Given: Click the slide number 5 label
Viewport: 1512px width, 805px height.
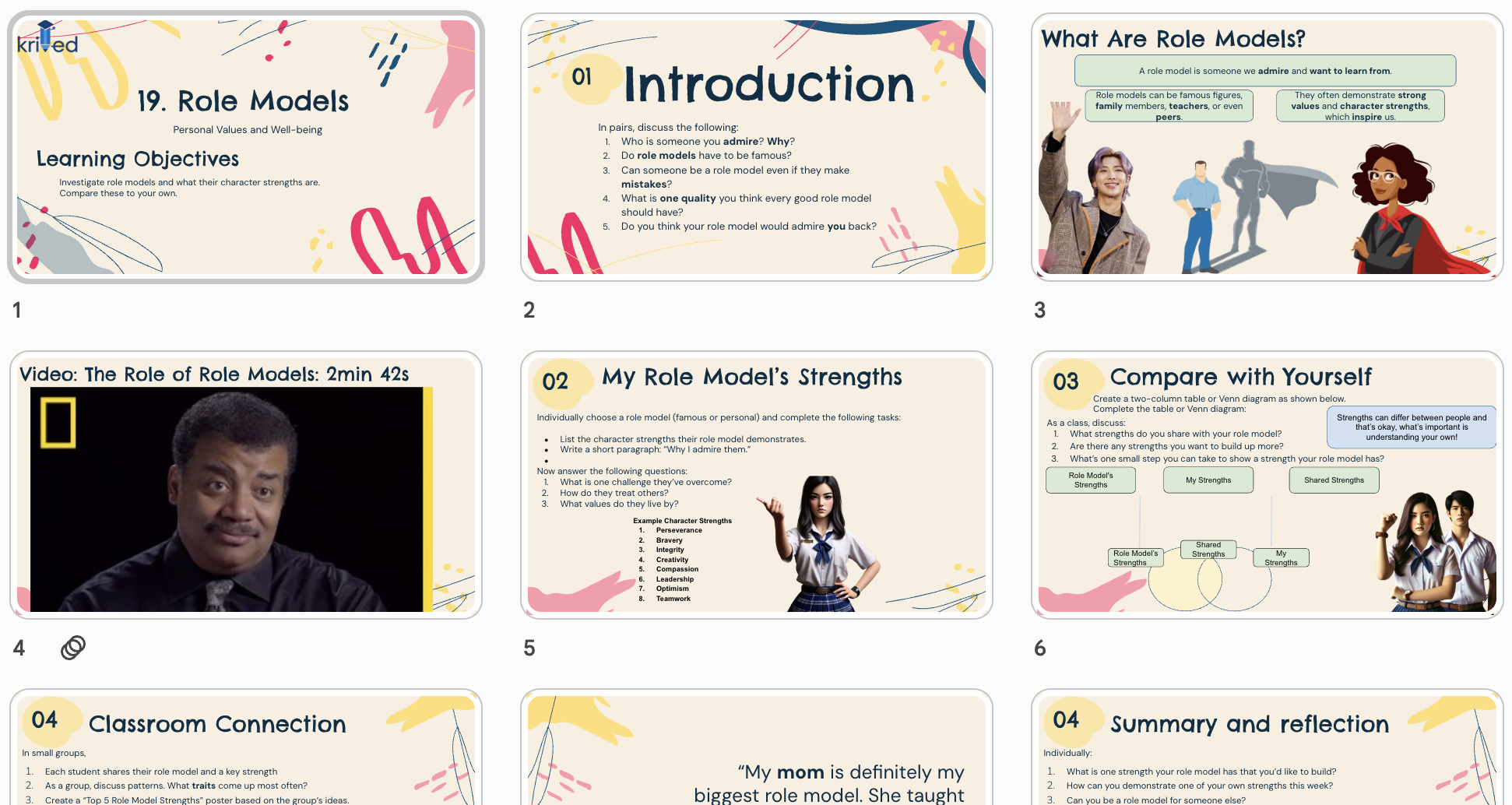Looking at the screenshot, I should click(529, 648).
